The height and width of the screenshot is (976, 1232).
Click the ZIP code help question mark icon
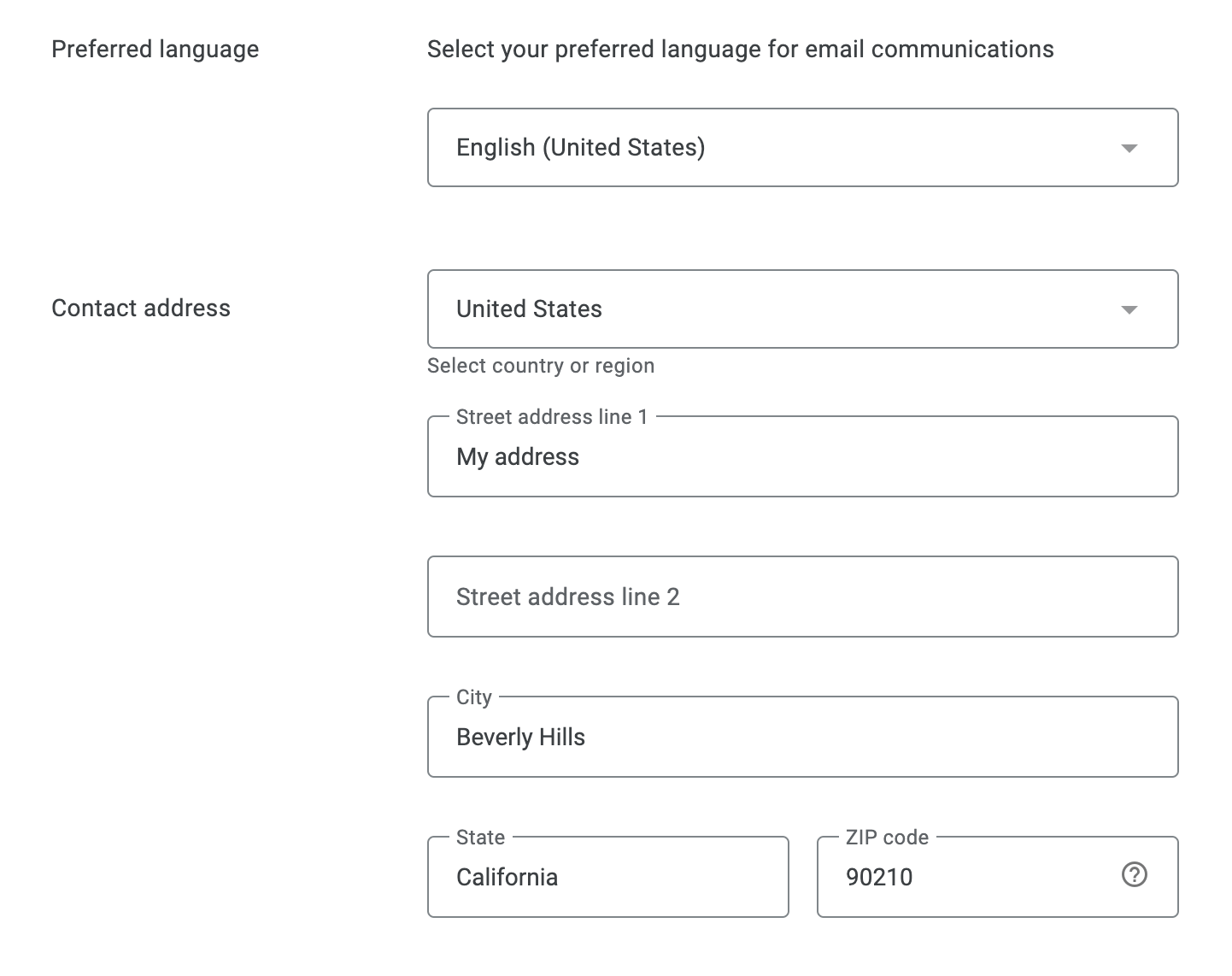pos(1134,875)
